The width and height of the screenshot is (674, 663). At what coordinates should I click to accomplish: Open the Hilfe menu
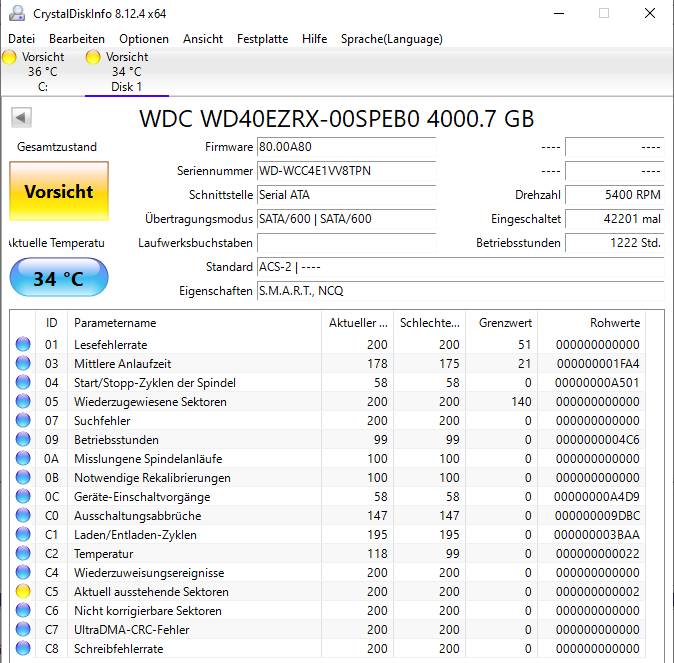pyautogui.click(x=314, y=39)
